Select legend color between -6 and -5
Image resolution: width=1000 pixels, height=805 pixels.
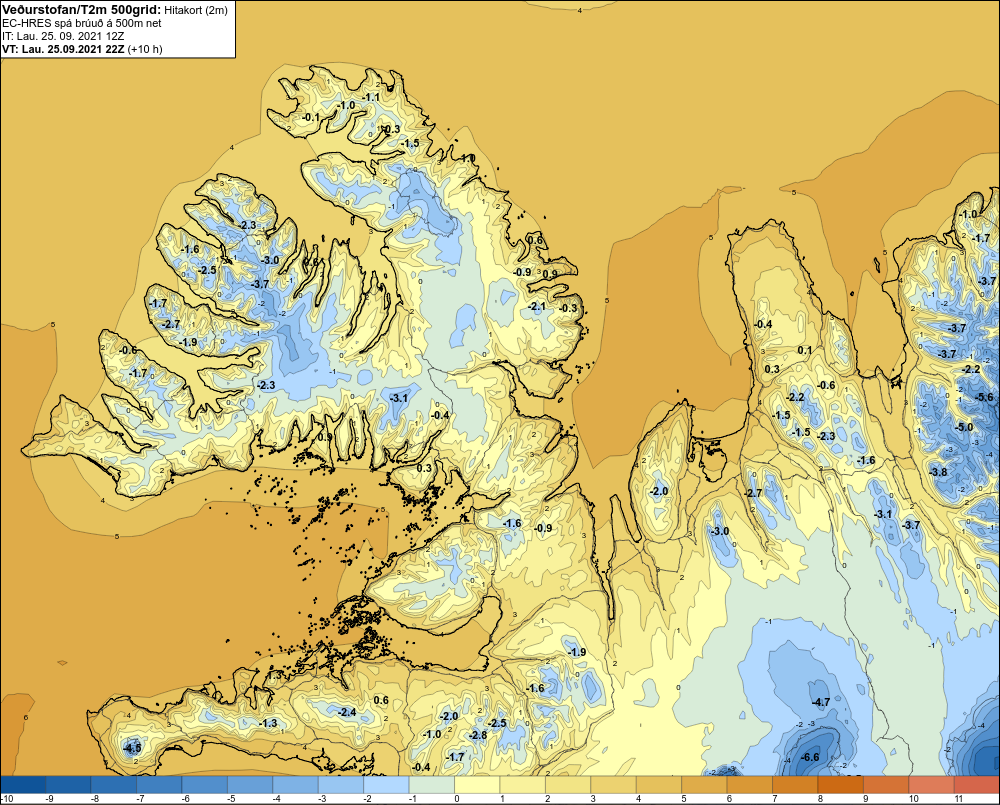(x=205, y=784)
